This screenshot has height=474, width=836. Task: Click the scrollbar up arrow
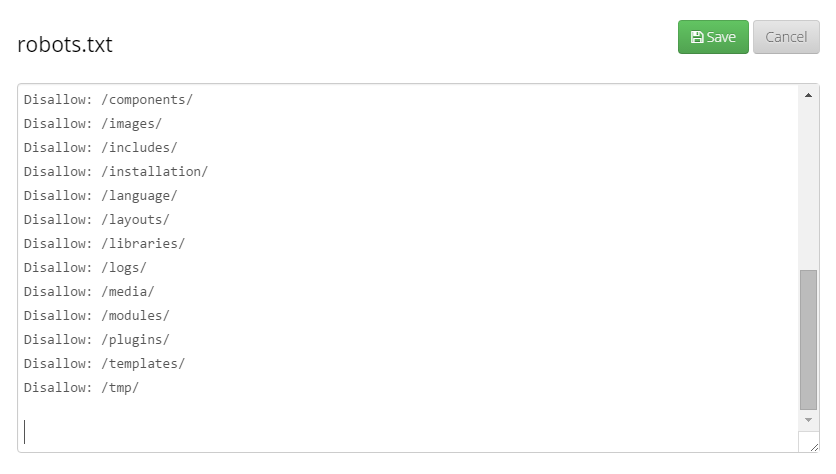pyautogui.click(x=808, y=95)
